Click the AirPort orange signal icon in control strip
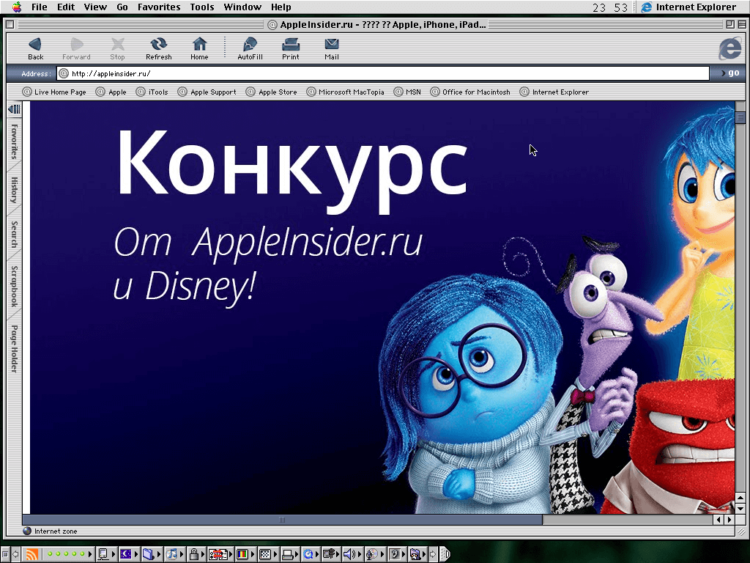This screenshot has height=563, width=750. click(32, 554)
